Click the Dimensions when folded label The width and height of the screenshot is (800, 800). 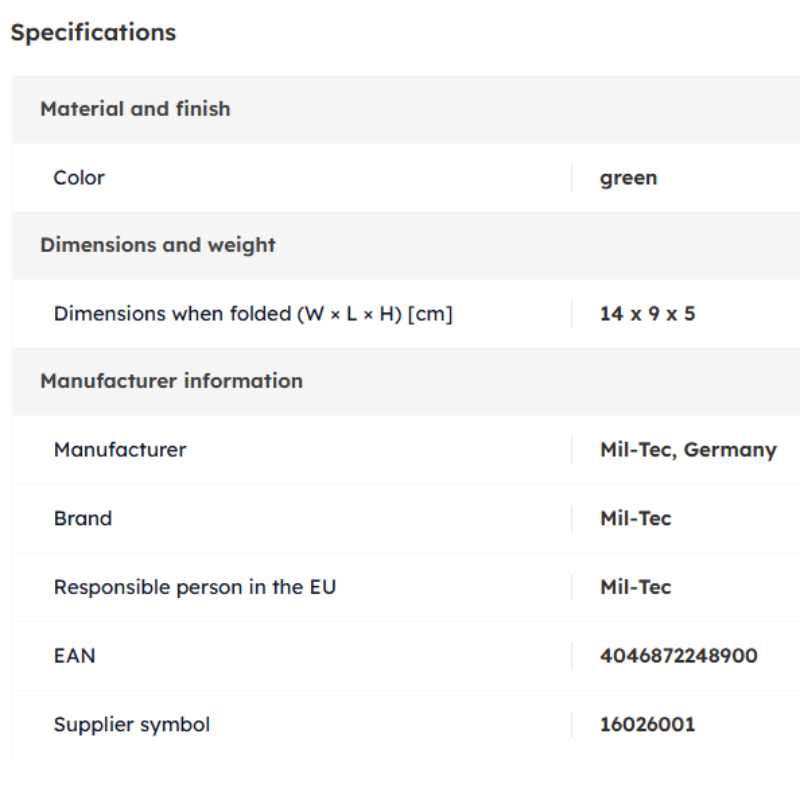click(x=253, y=314)
